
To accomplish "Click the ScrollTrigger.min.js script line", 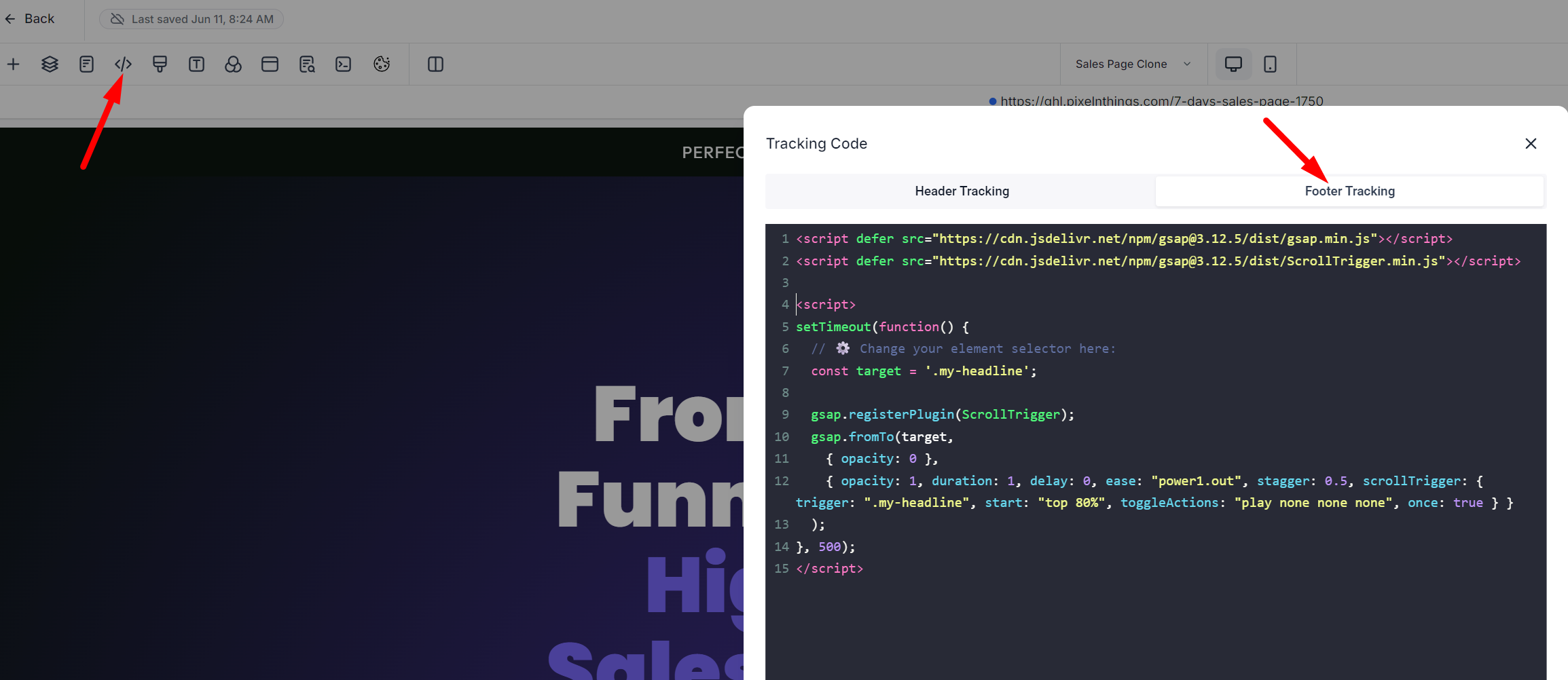I will [1158, 261].
